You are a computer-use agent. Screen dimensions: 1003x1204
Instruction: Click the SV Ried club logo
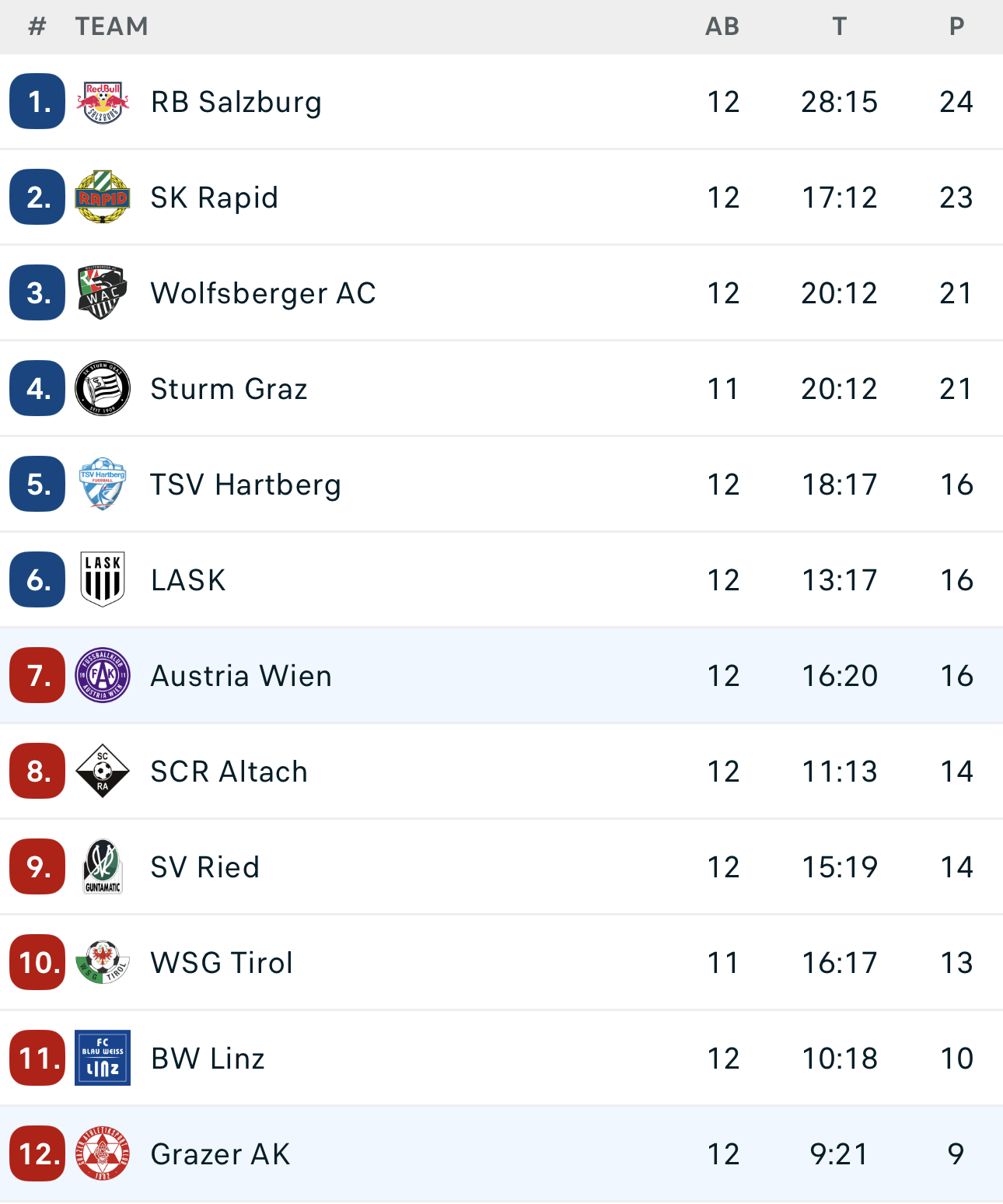click(103, 867)
